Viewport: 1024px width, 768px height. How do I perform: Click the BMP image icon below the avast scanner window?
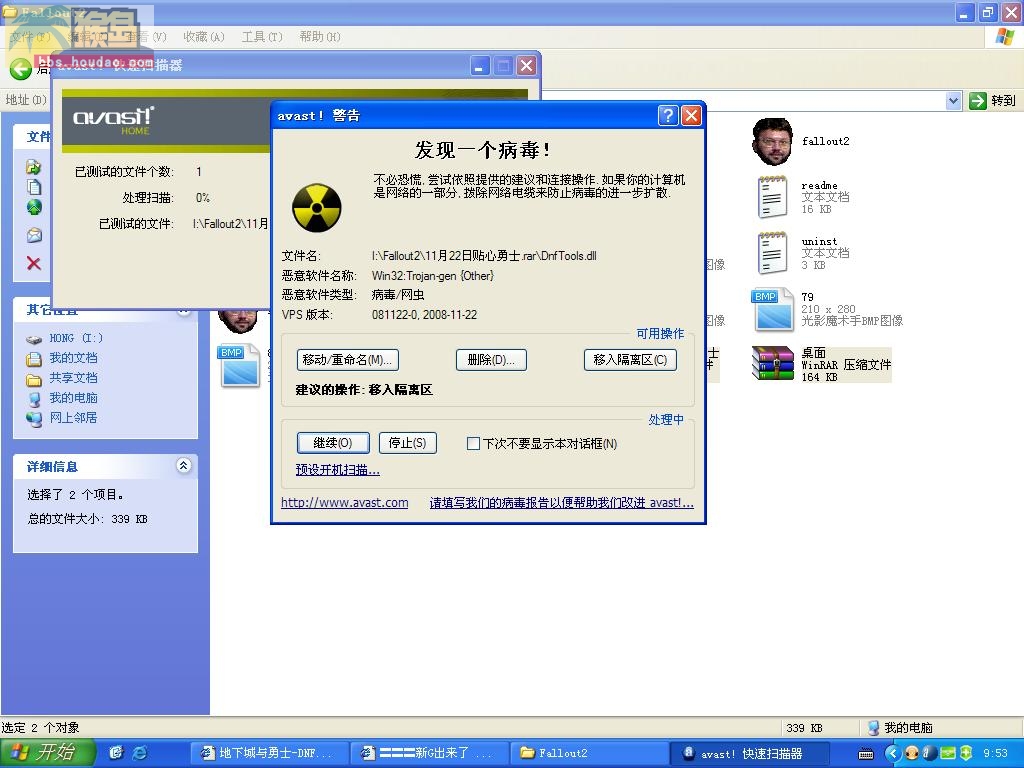point(239,366)
